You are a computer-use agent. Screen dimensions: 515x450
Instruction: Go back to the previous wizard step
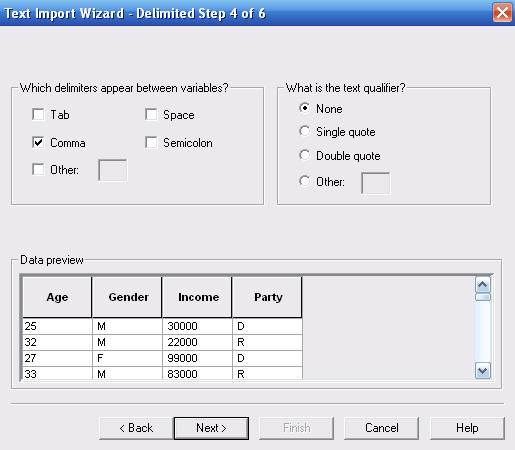[x=136, y=428]
